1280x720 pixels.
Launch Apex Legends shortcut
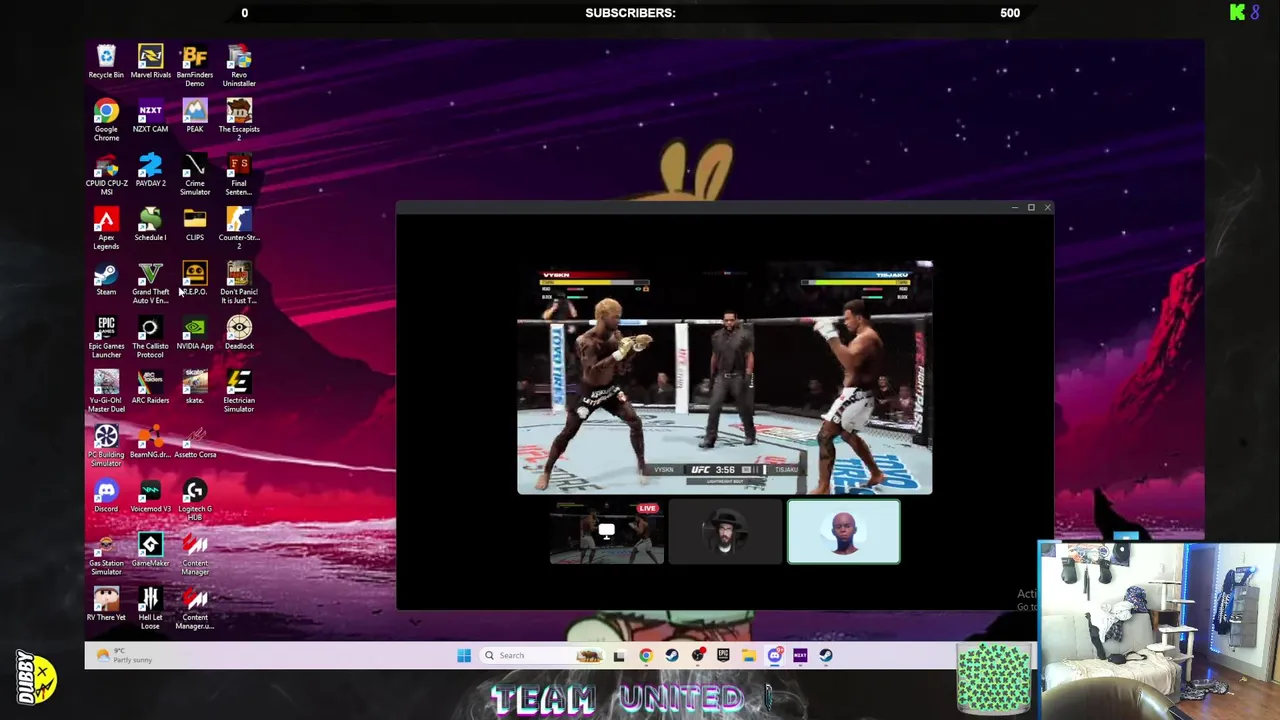(x=106, y=228)
